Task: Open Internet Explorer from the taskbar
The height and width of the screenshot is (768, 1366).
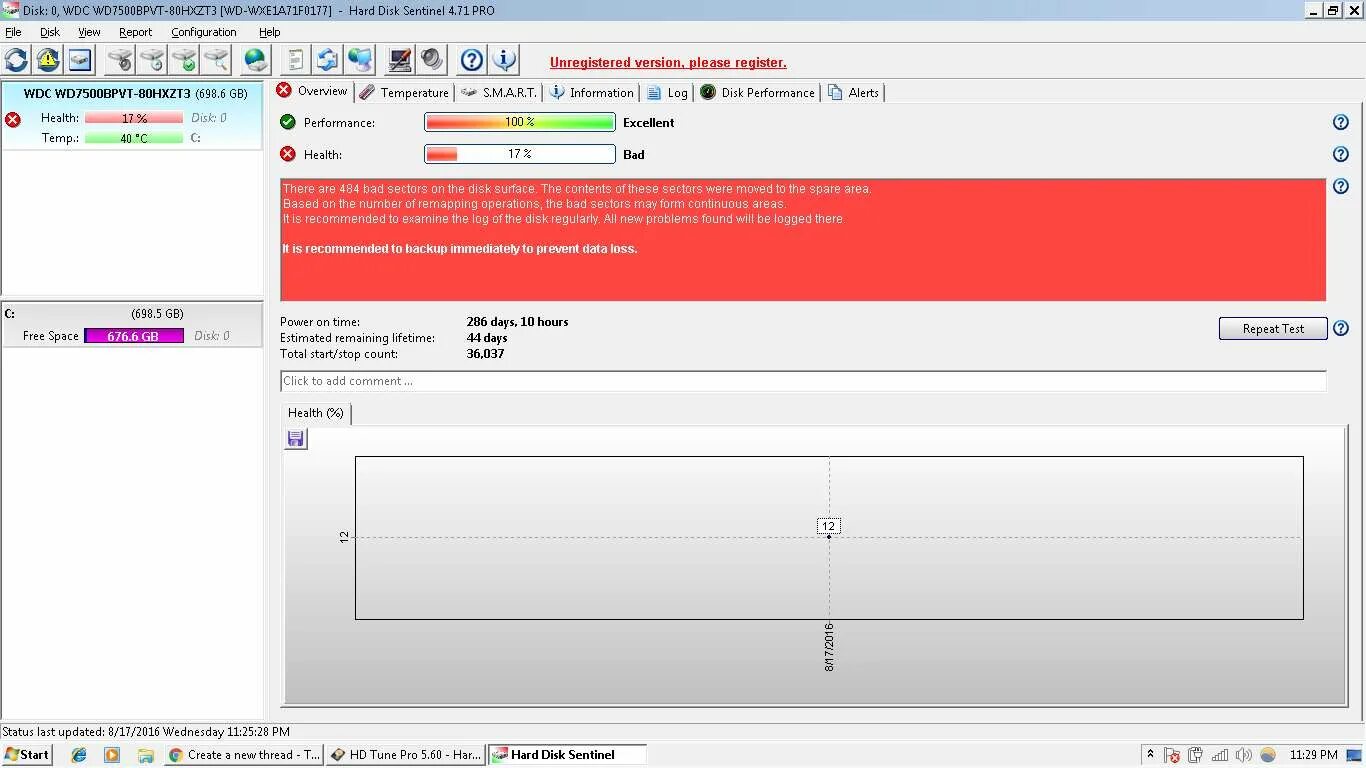Action: (x=79, y=755)
